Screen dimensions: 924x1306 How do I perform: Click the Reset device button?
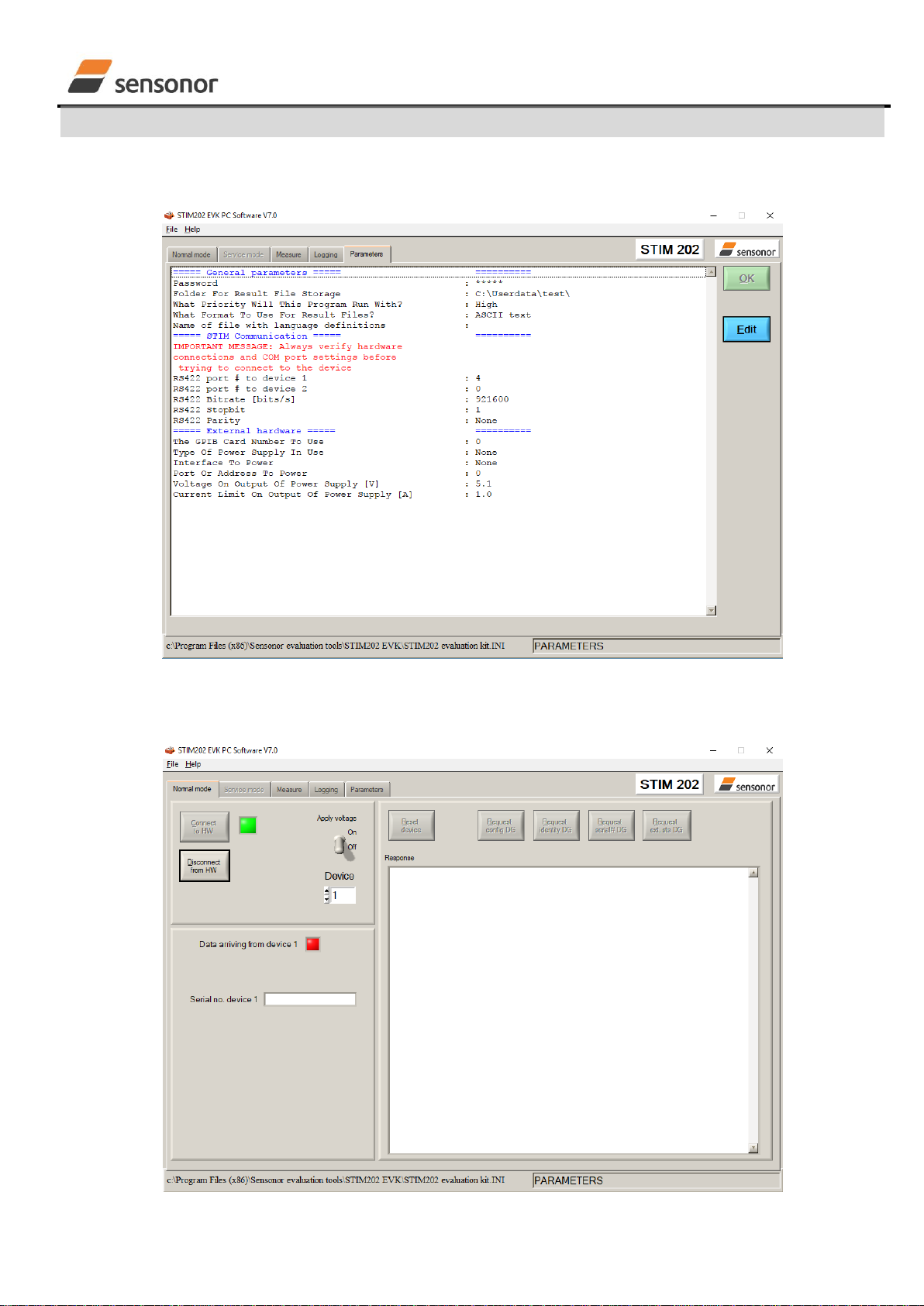click(411, 825)
